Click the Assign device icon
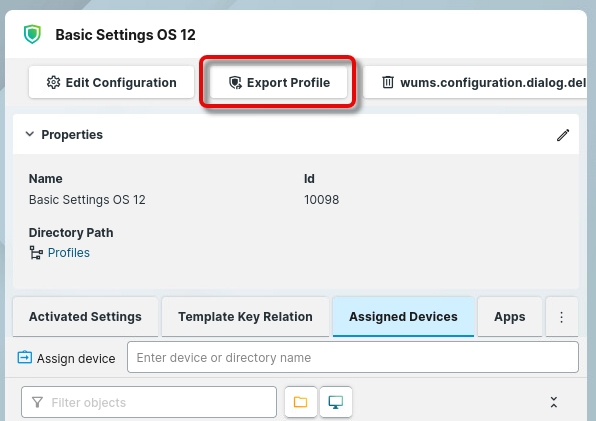The height and width of the screenshot is (421, 596). [x=25, y=358]
